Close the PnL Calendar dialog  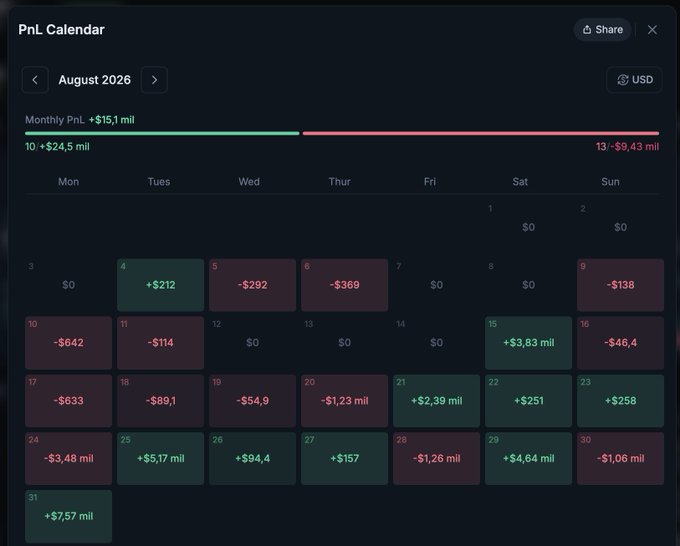tap(652, 29)
